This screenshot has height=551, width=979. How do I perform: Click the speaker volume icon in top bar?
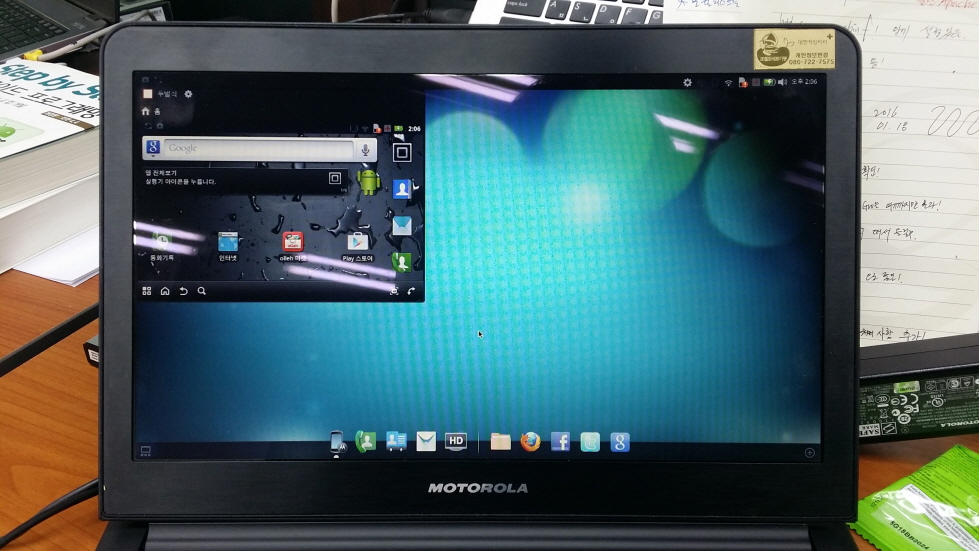782,82
